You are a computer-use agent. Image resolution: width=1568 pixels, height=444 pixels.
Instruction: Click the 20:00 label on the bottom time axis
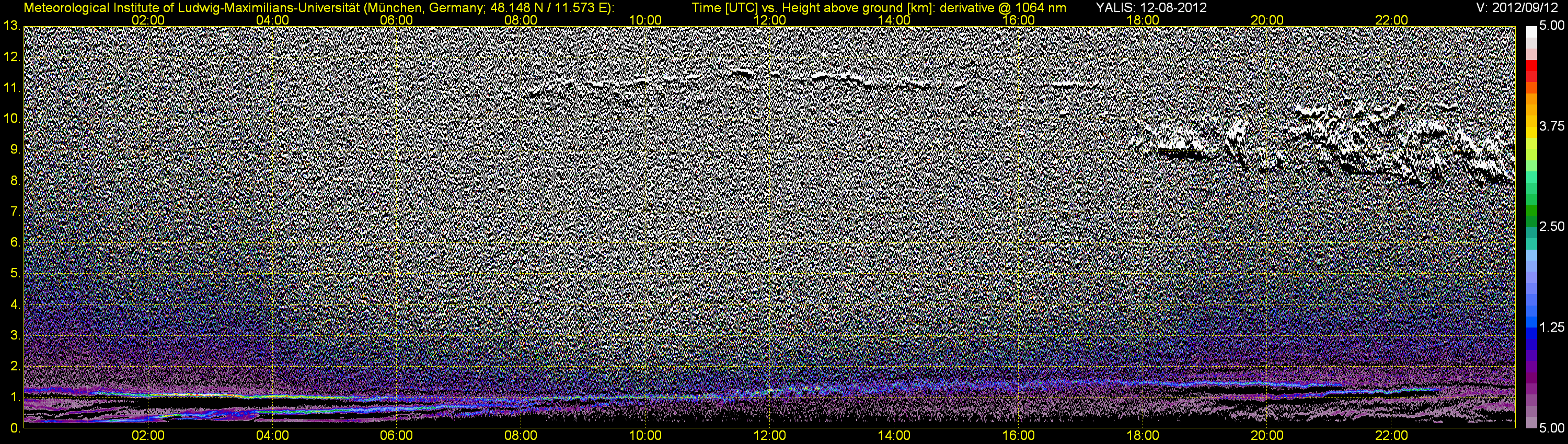click(1267, 436)
